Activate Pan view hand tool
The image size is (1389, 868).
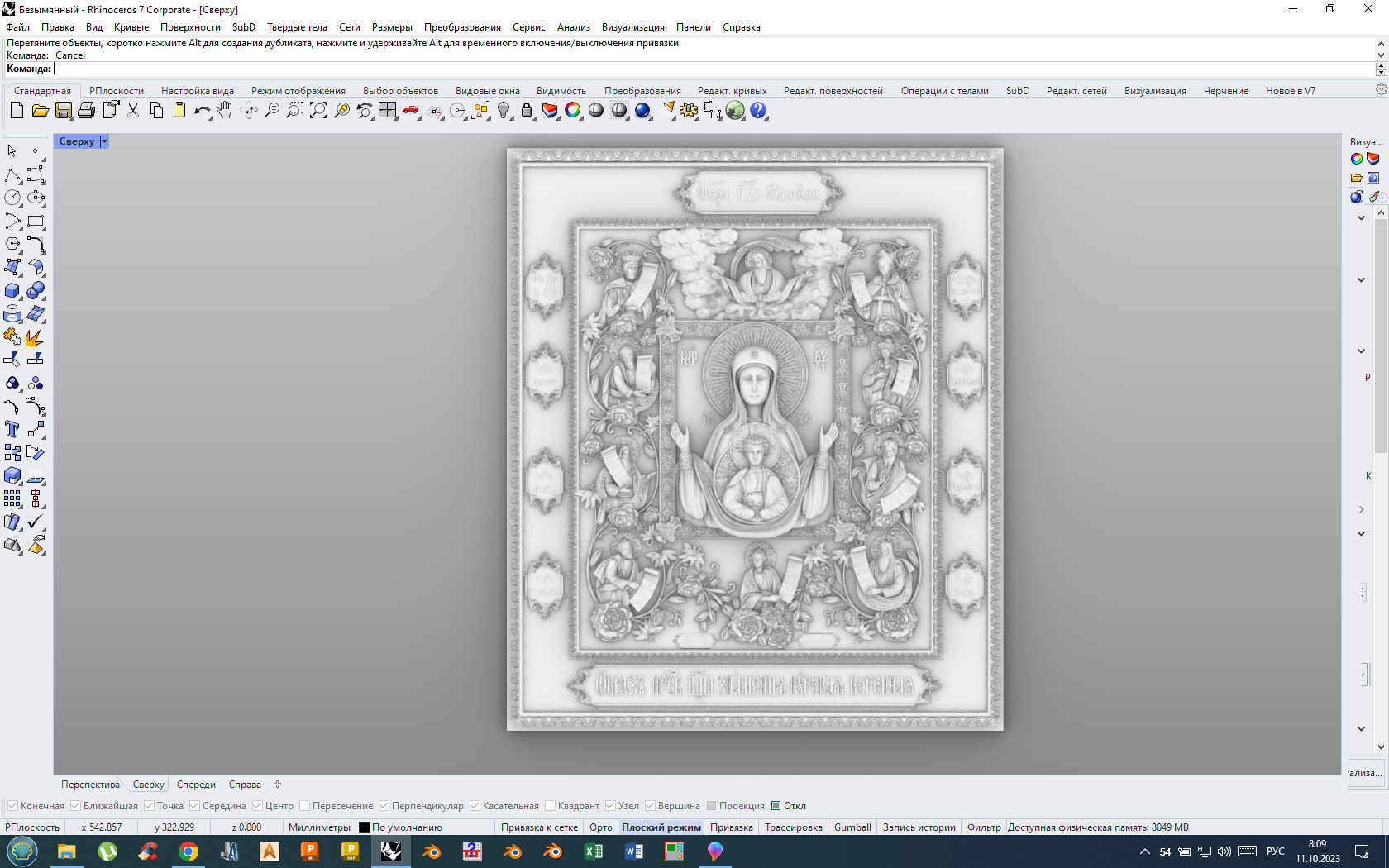tap(225, 110)
